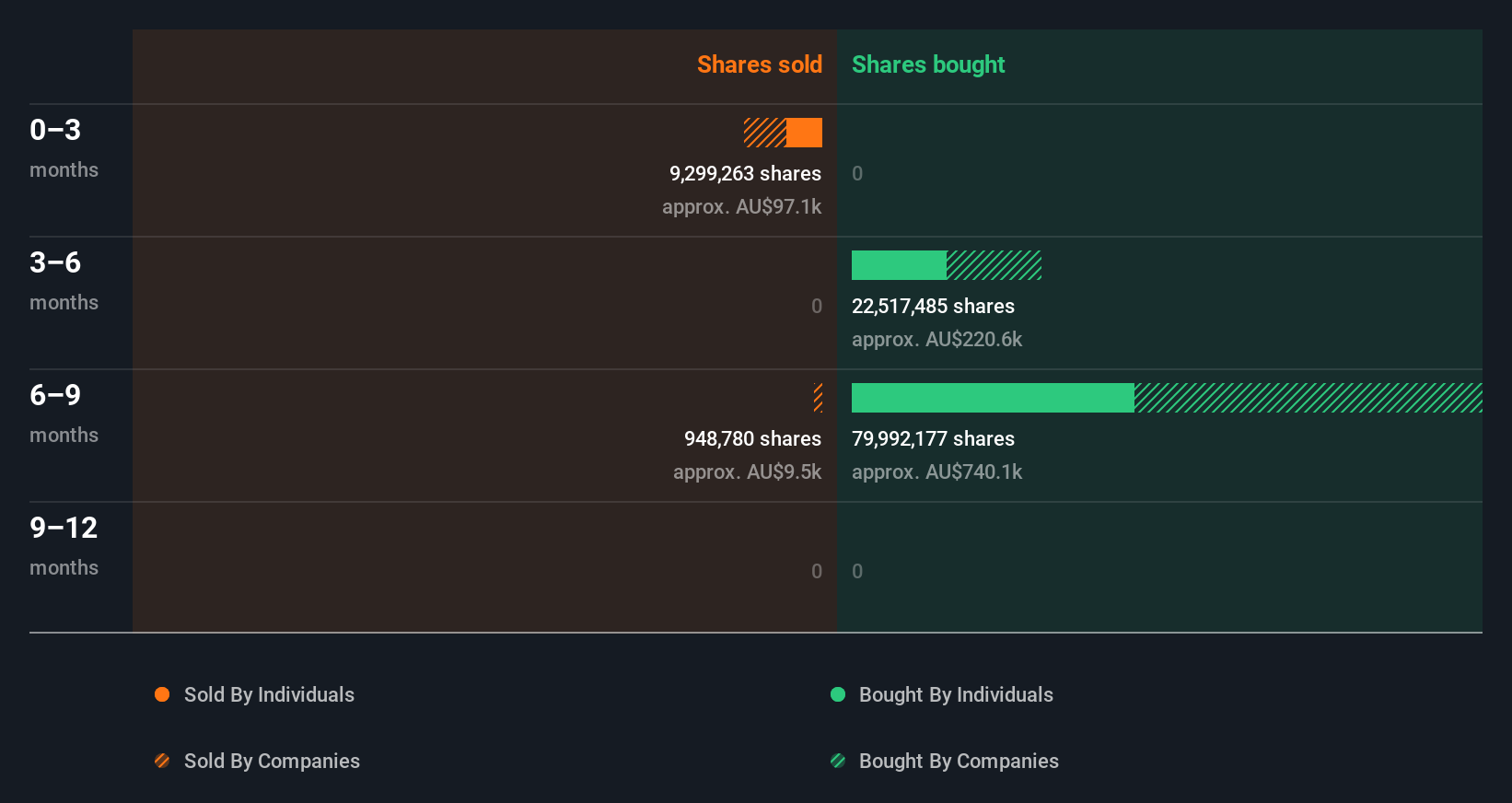This screenshot has height=803, width=1512.
Task: Click the orange Sold By Individuals legend dot
Action: (x=162, y=694)
